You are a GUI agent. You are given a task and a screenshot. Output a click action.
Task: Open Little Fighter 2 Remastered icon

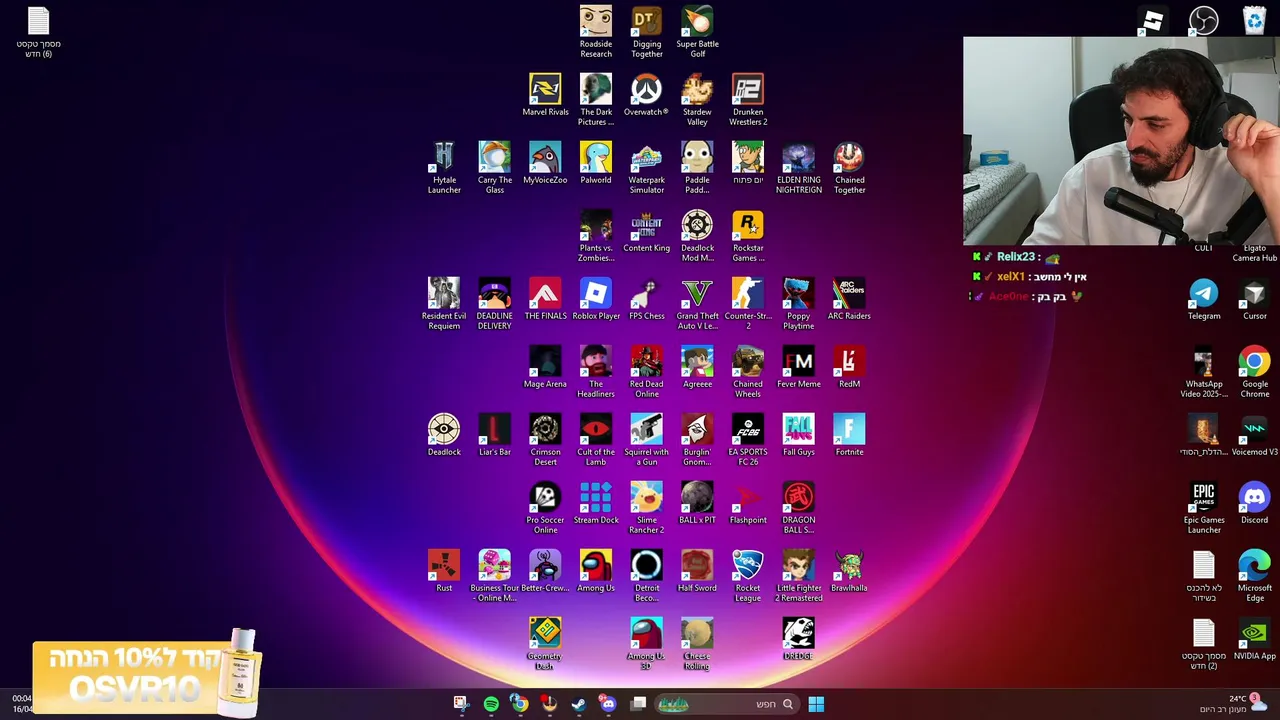pyautogui.click(x=798, y=575)
